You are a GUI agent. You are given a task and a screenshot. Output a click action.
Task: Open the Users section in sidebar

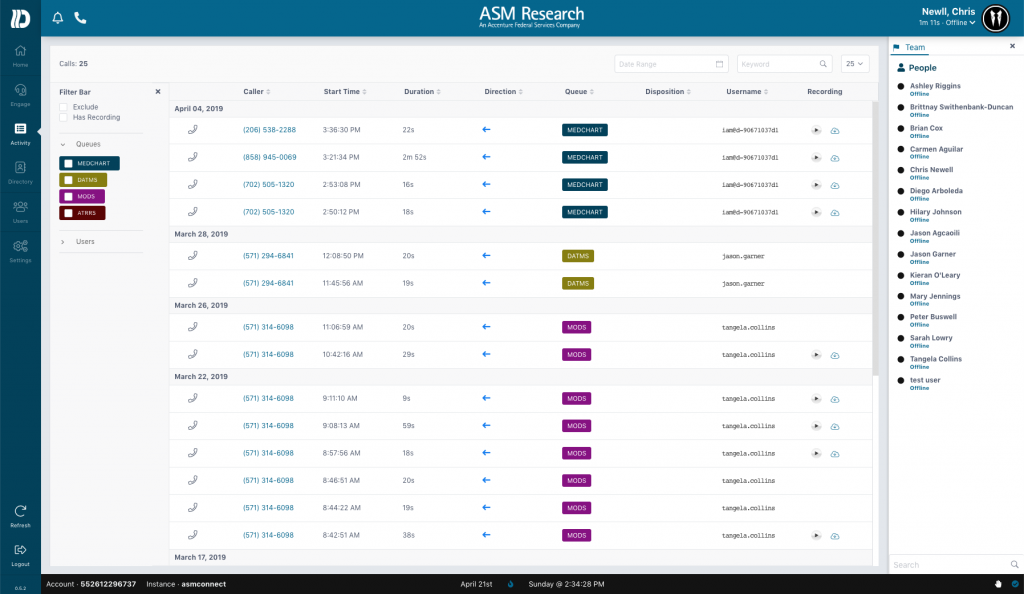[20, 212]
